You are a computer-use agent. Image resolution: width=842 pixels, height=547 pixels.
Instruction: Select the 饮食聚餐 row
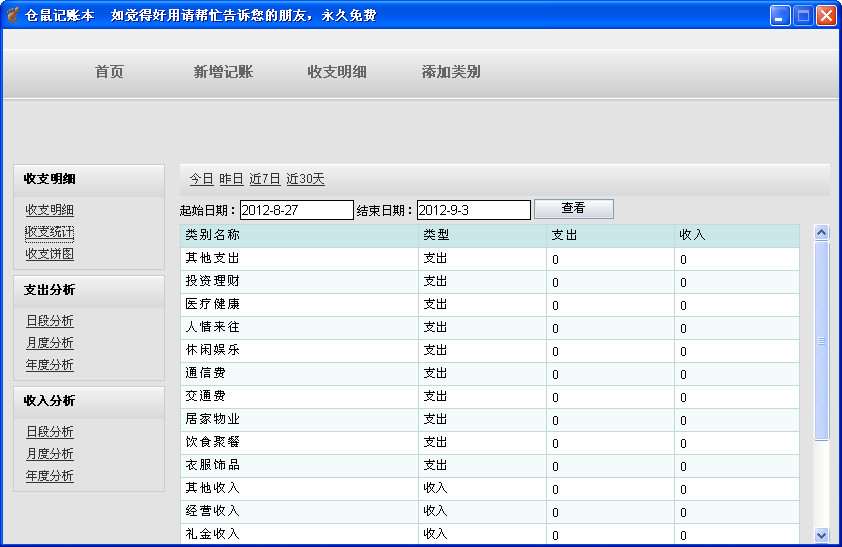[490, 443]
